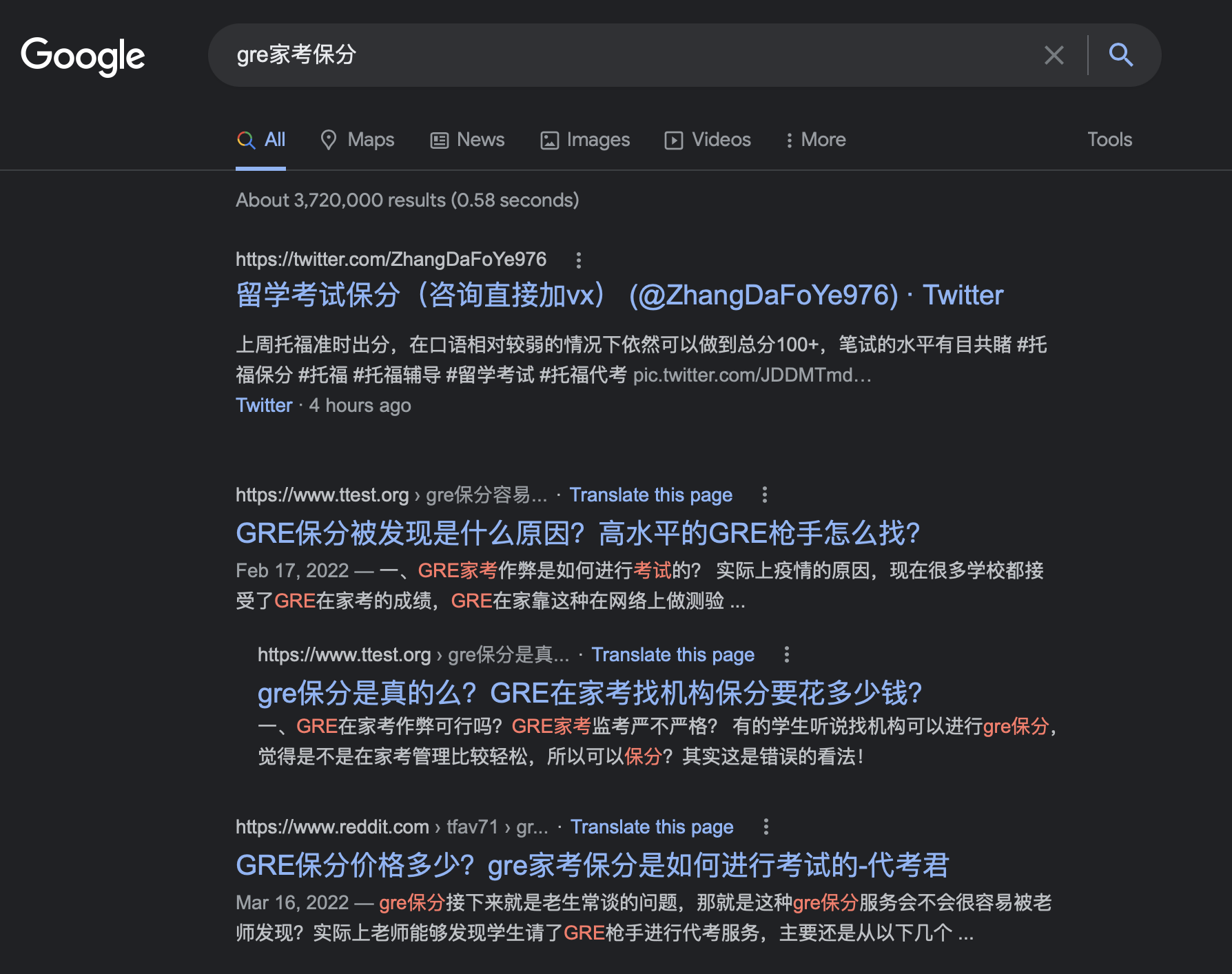Click the reddit.com breadcrumb URL
1232x974 pixels.
pyautogui.click(x=392, y=827)
